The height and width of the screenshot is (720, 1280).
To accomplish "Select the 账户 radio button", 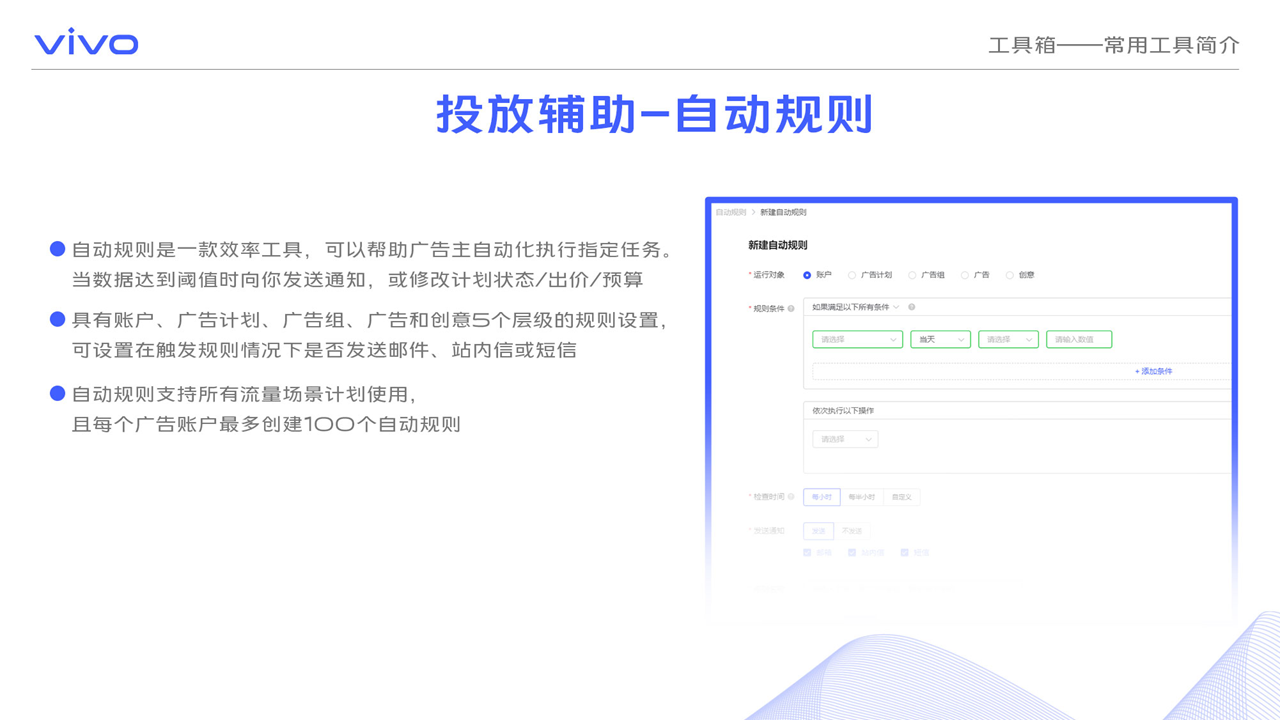I will tap(807, 275).
